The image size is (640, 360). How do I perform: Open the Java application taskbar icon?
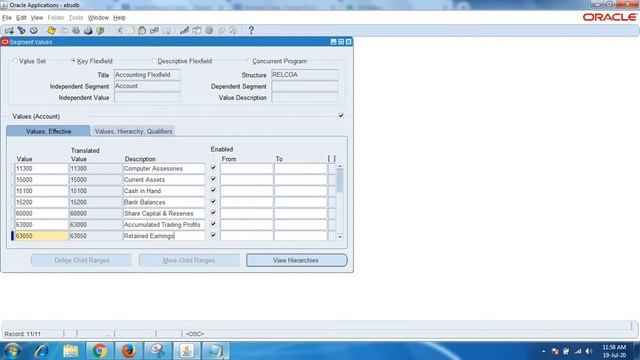pos(187,351)
